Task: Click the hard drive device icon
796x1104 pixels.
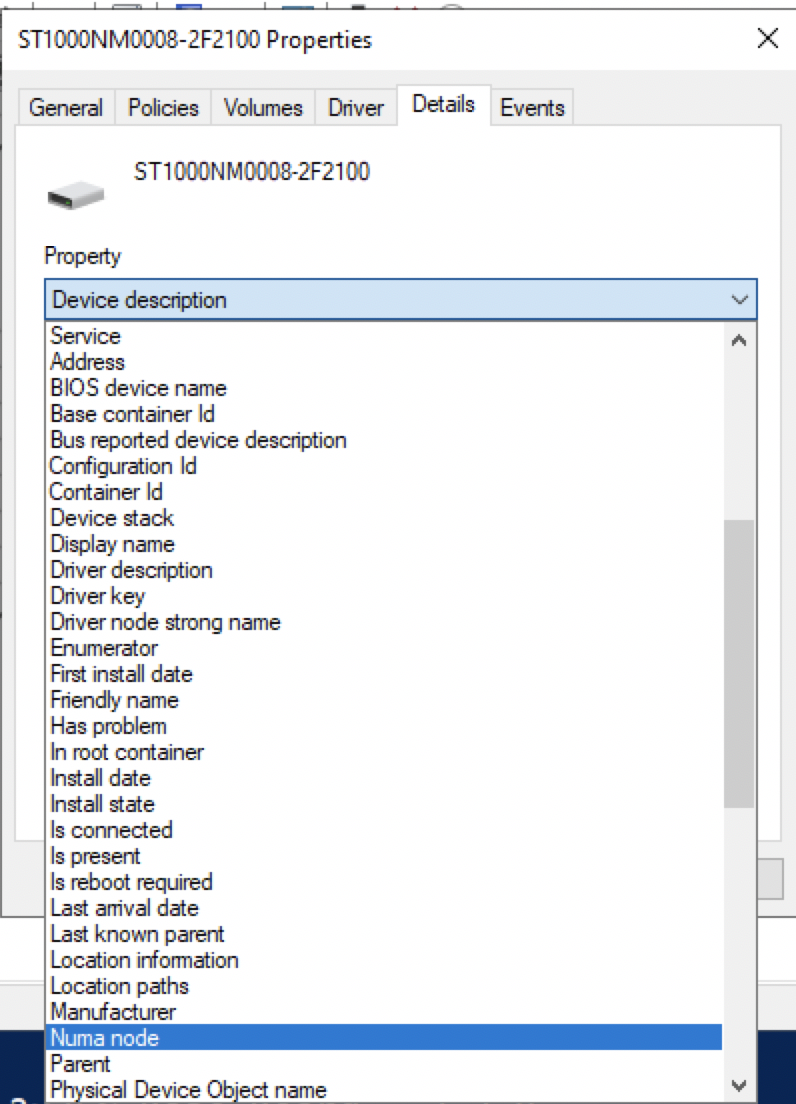Action: tap(76, 195)
